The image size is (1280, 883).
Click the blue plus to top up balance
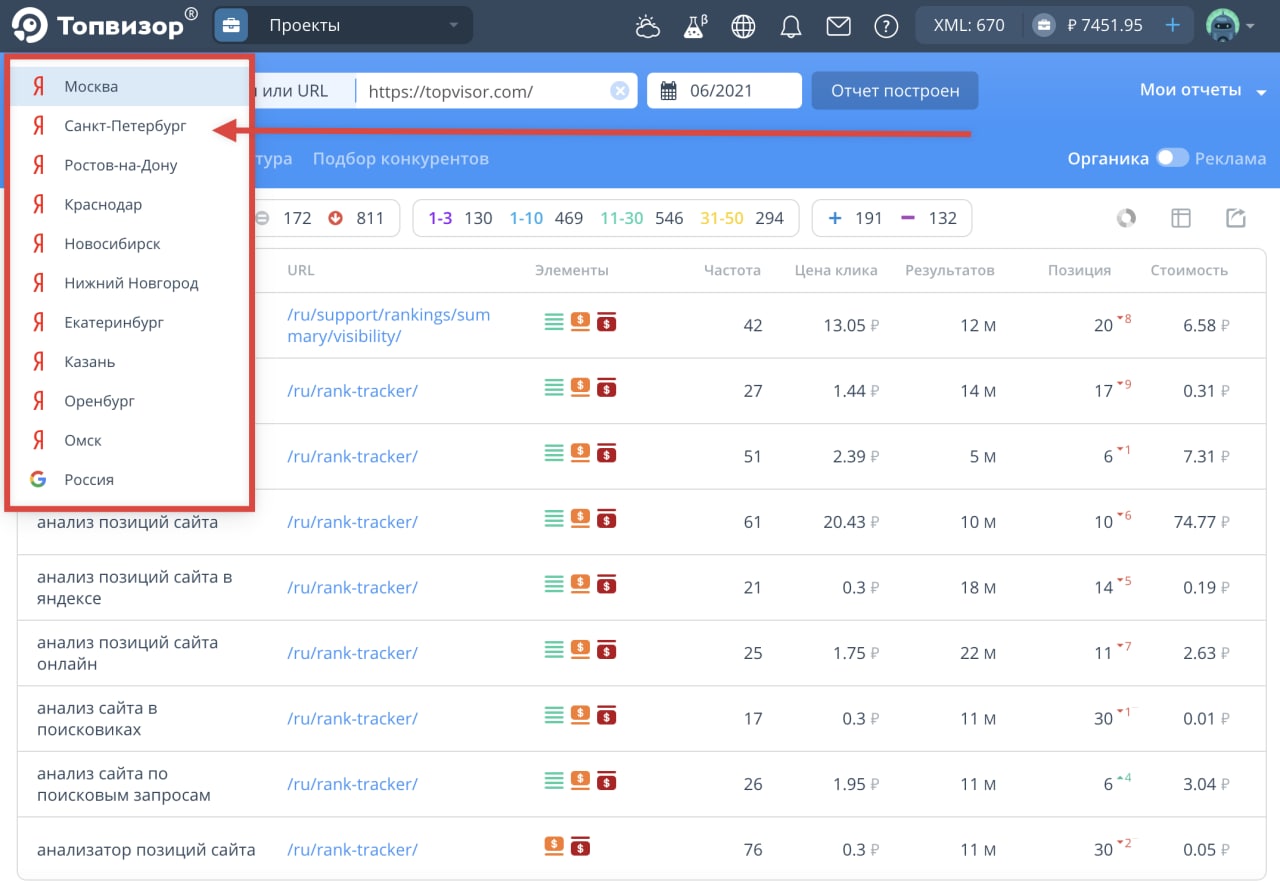(x=1173, y=25)
